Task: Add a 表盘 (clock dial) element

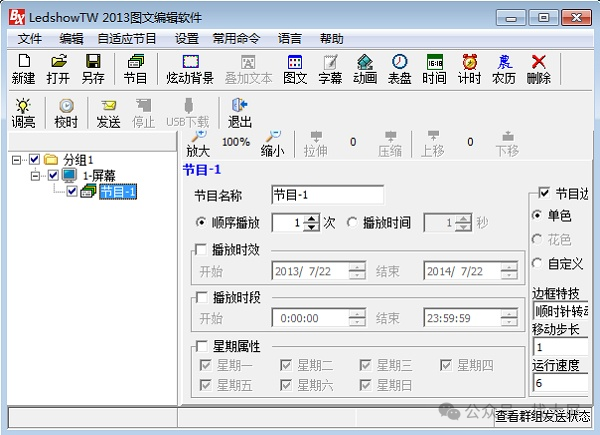Action: tap(399, 69)
